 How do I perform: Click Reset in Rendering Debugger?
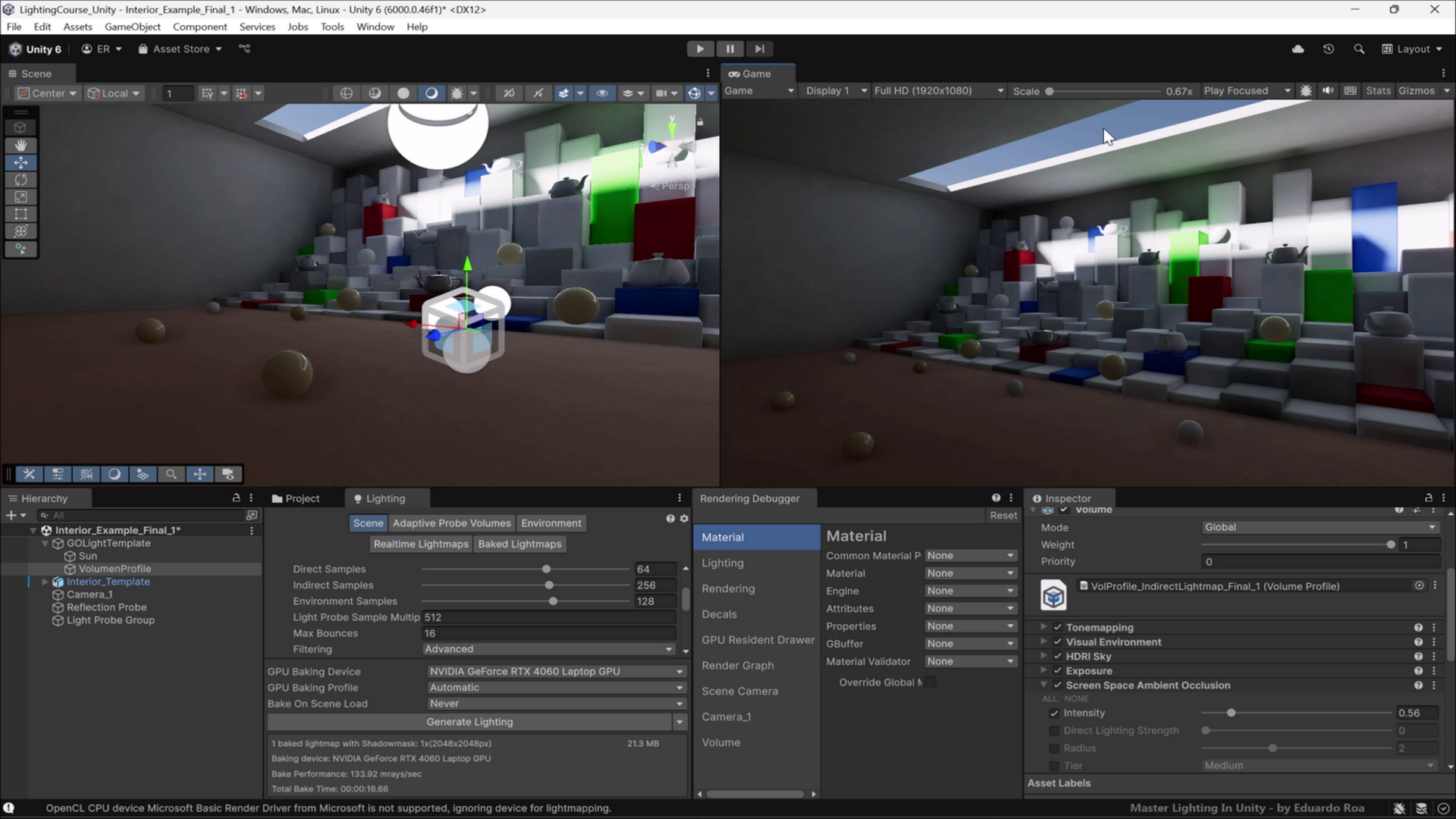point(1003,516)
